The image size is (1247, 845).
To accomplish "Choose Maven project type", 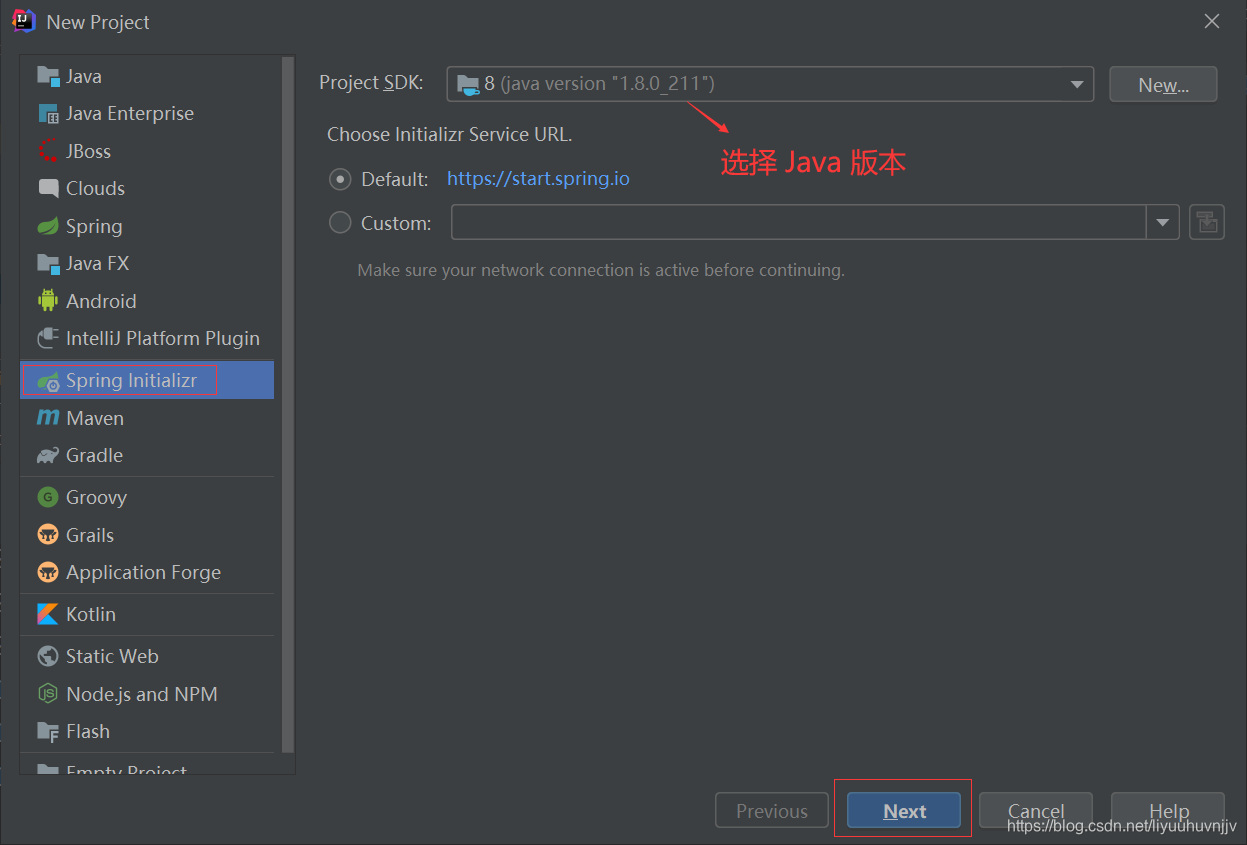I will 147,418.
